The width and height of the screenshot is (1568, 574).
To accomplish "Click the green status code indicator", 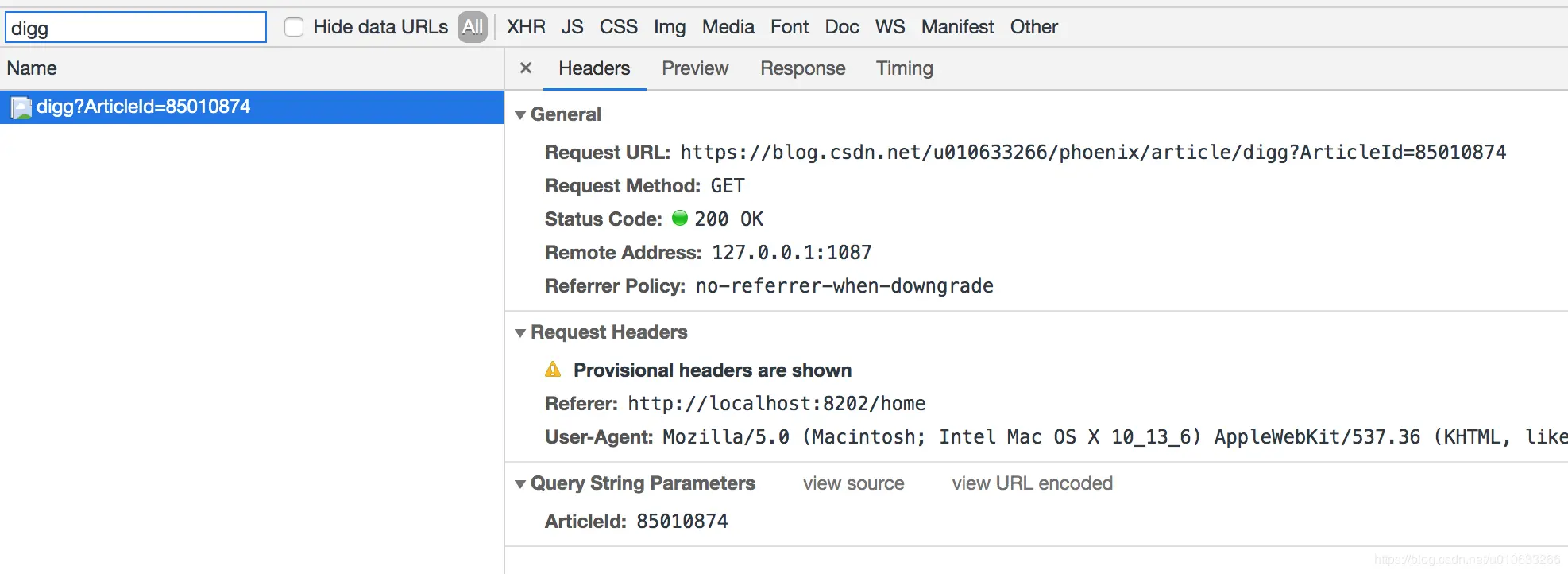I will coord(680,218).
